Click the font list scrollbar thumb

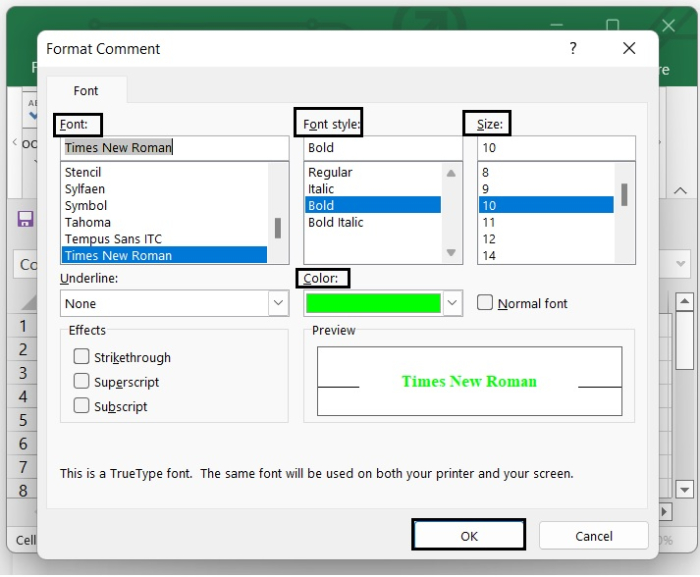click(278, 228)
